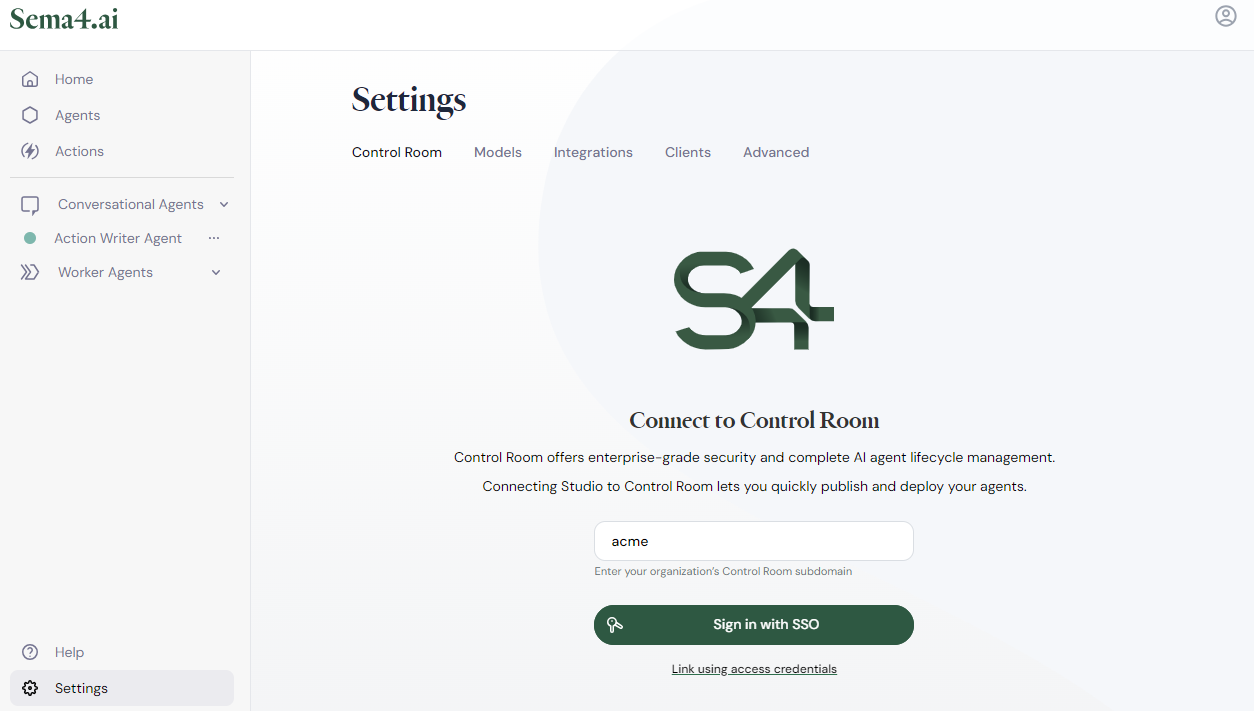Click the subdomain hint text below input
The image size is (1254, 711).
click(x=723, y=572)
